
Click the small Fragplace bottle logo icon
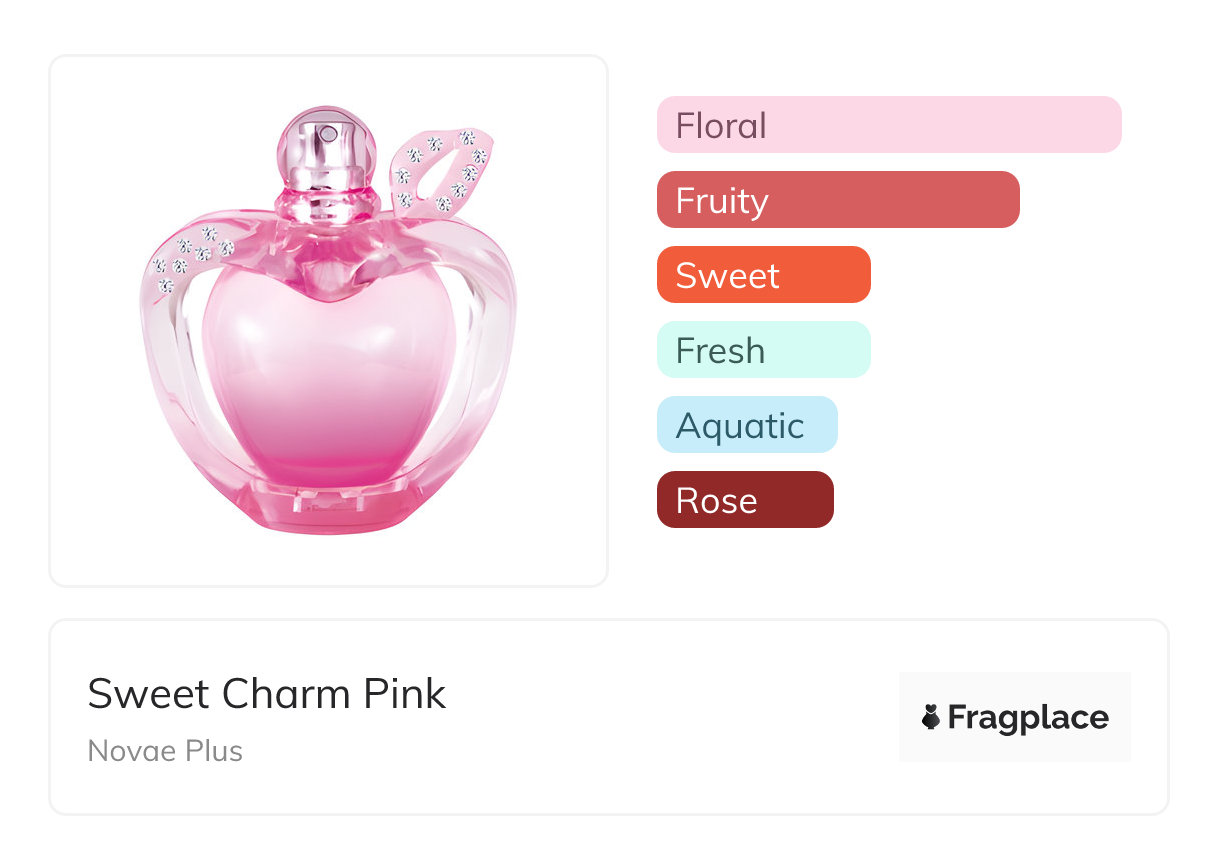[931, 717]
